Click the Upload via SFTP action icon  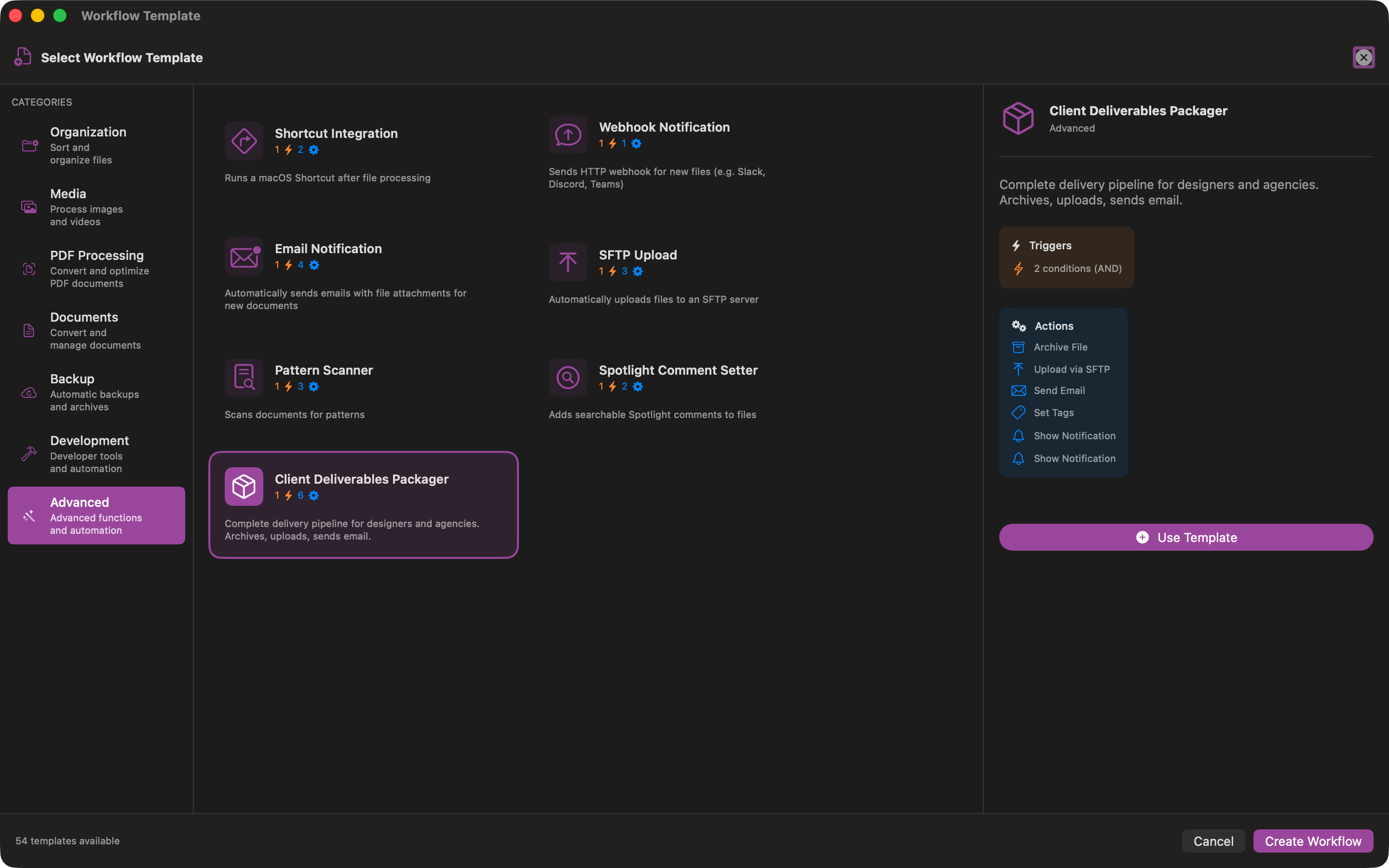coord(1018,369)
